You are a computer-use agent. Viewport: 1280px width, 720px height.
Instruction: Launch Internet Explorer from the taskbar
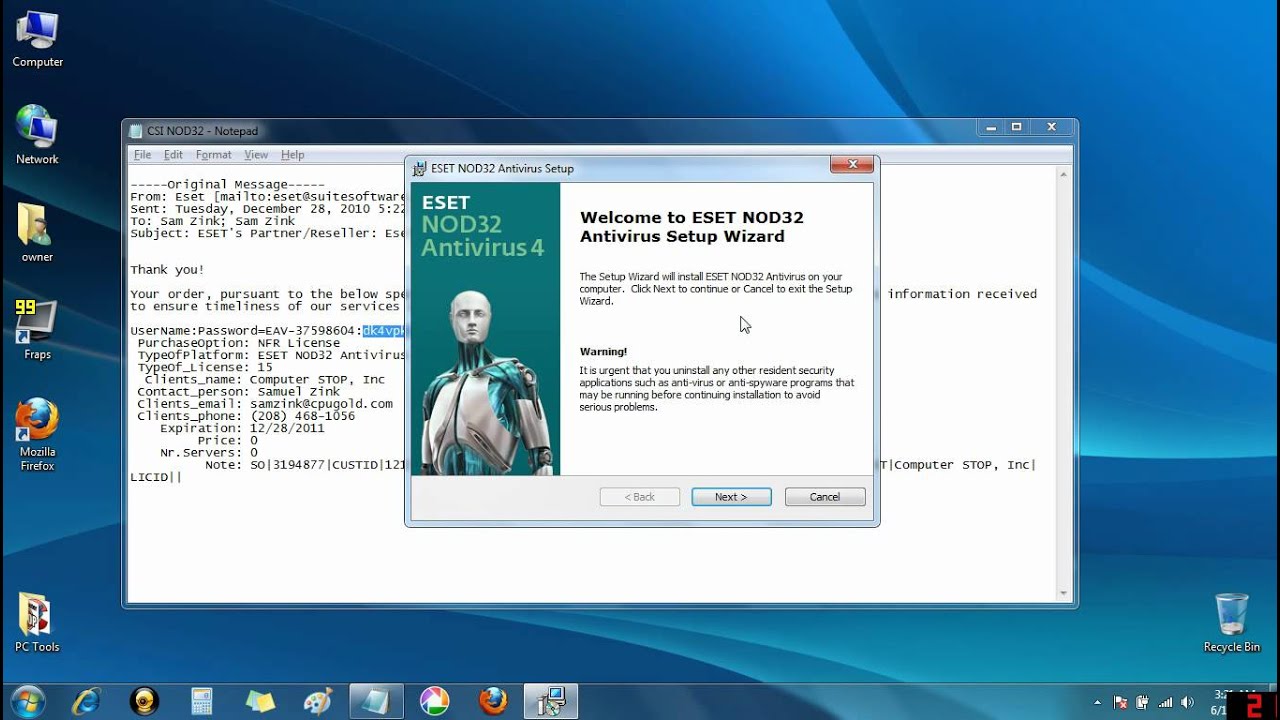coord(87,702)
